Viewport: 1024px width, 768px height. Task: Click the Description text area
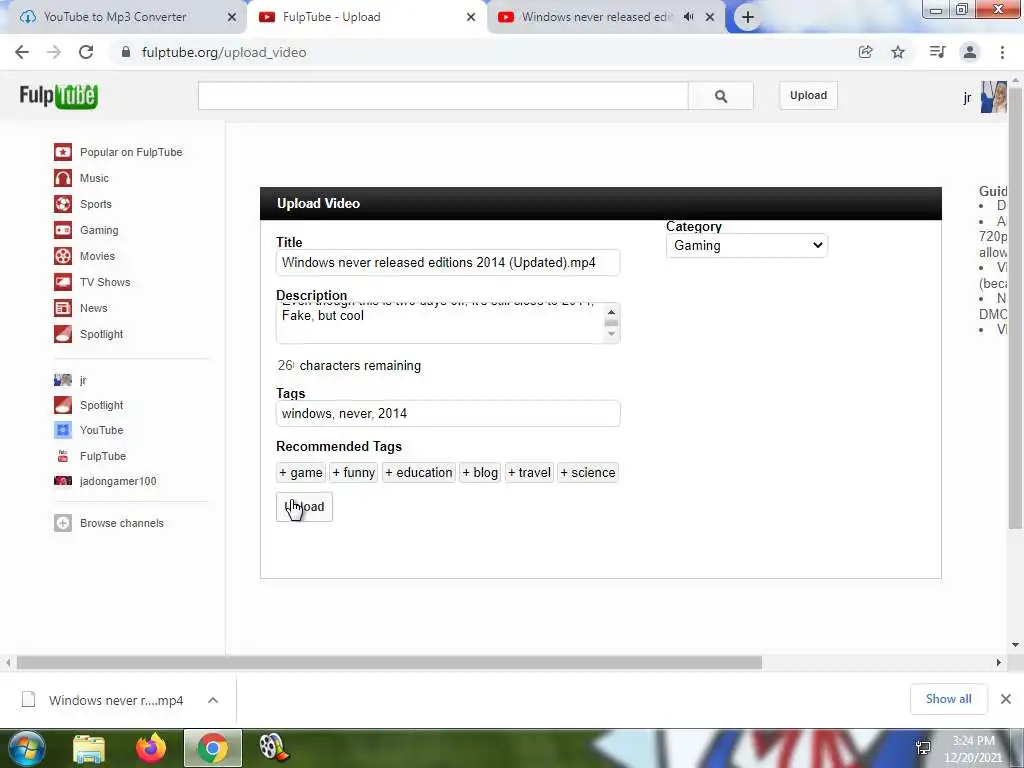[440, 323]
